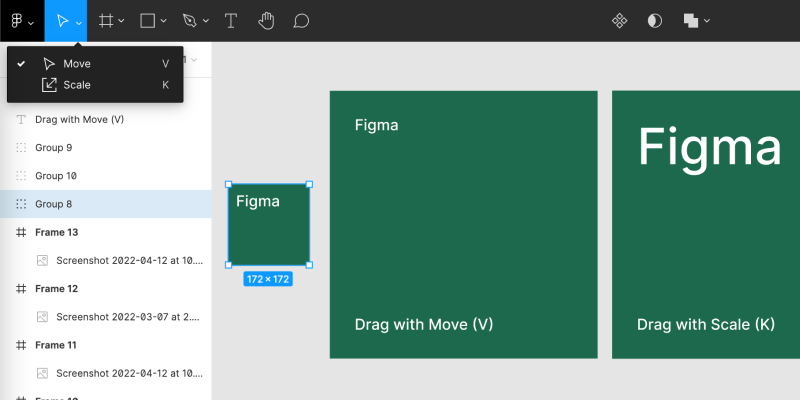800x400 pixels.
Task: Select the Group 8 layer
Action: 106,204
